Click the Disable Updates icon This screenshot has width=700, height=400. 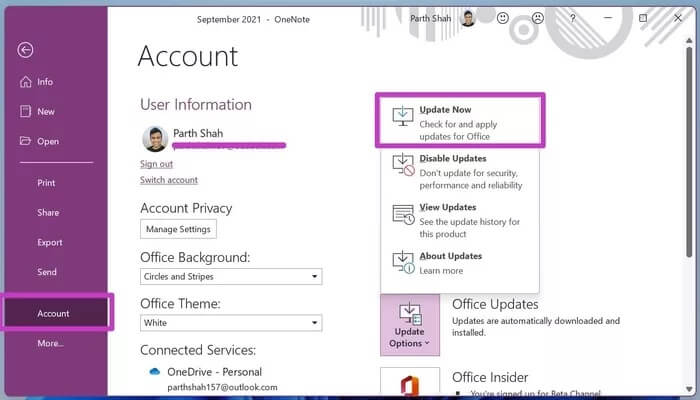(402, 166)
